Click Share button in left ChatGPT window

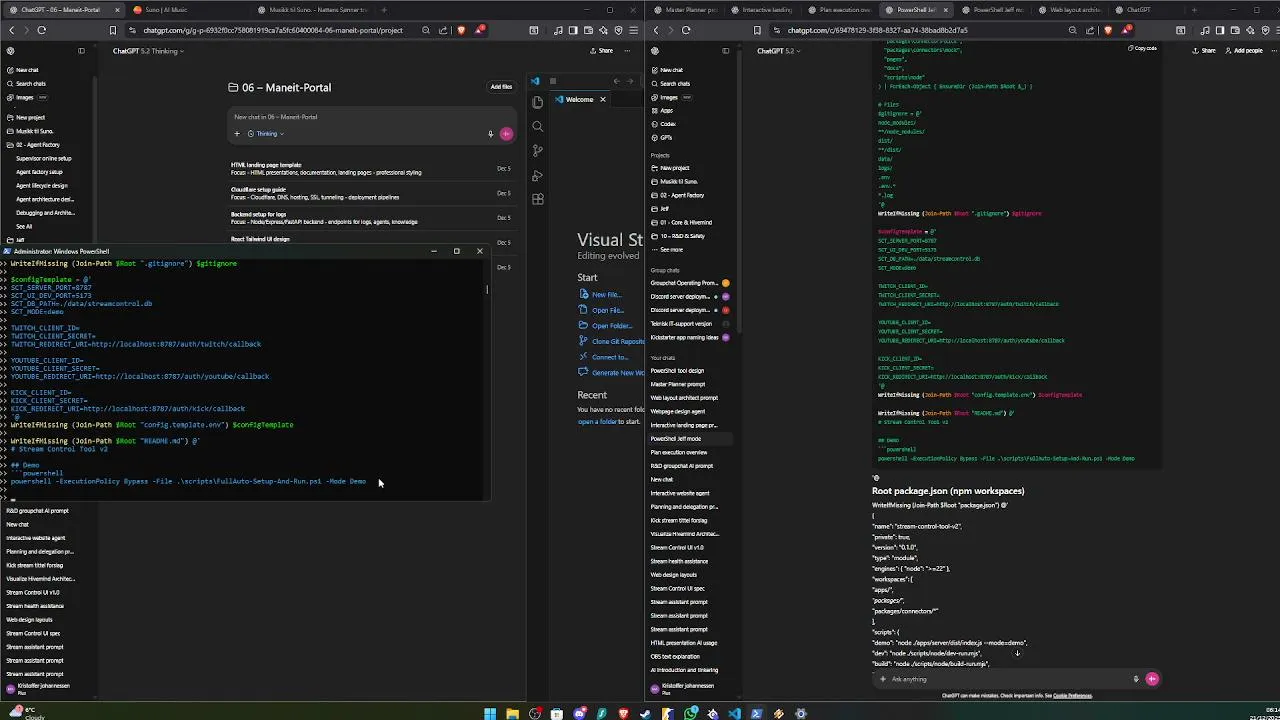(x=601, y=51)
